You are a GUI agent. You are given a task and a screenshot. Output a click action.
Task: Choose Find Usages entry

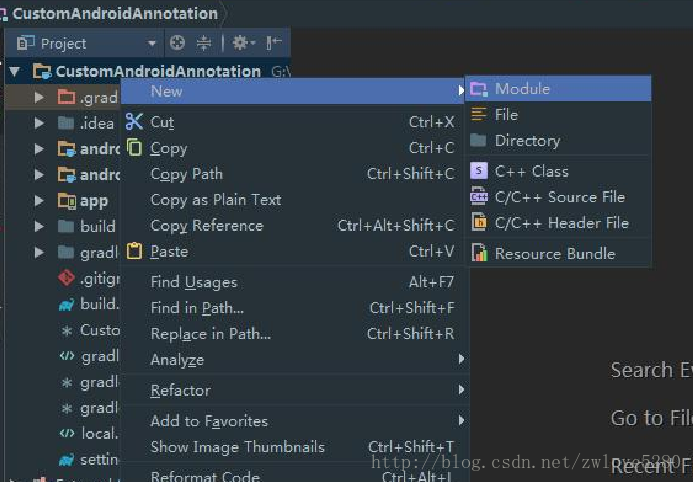[293, 282]
